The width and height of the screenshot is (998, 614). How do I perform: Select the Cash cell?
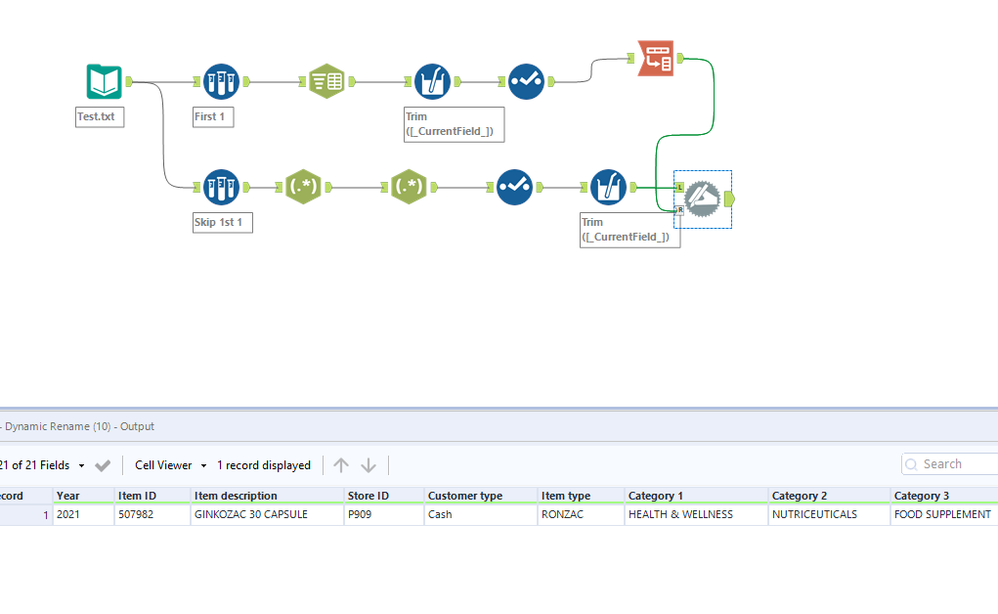(481, 514)
